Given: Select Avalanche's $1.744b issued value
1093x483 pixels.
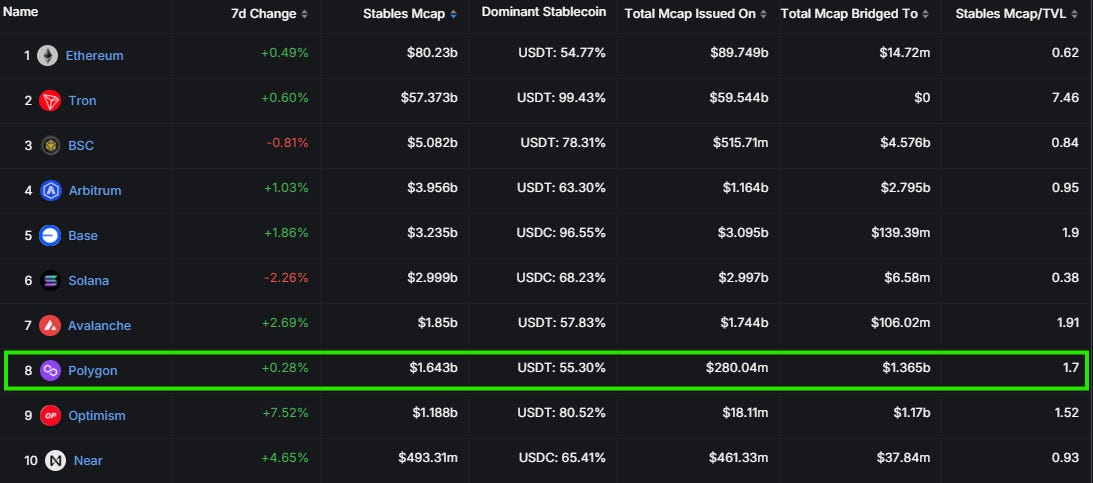Looking at the screenshot, I should (x=743, y=323).
